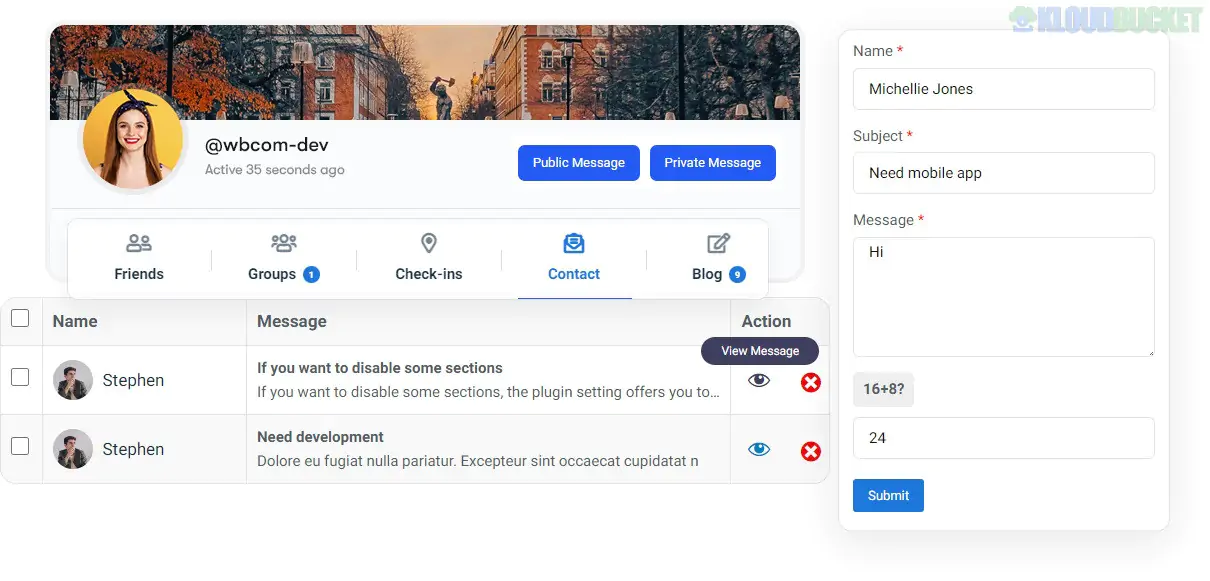
Task: Delete the 'If you want to disable' message
Action: [811, 382]
